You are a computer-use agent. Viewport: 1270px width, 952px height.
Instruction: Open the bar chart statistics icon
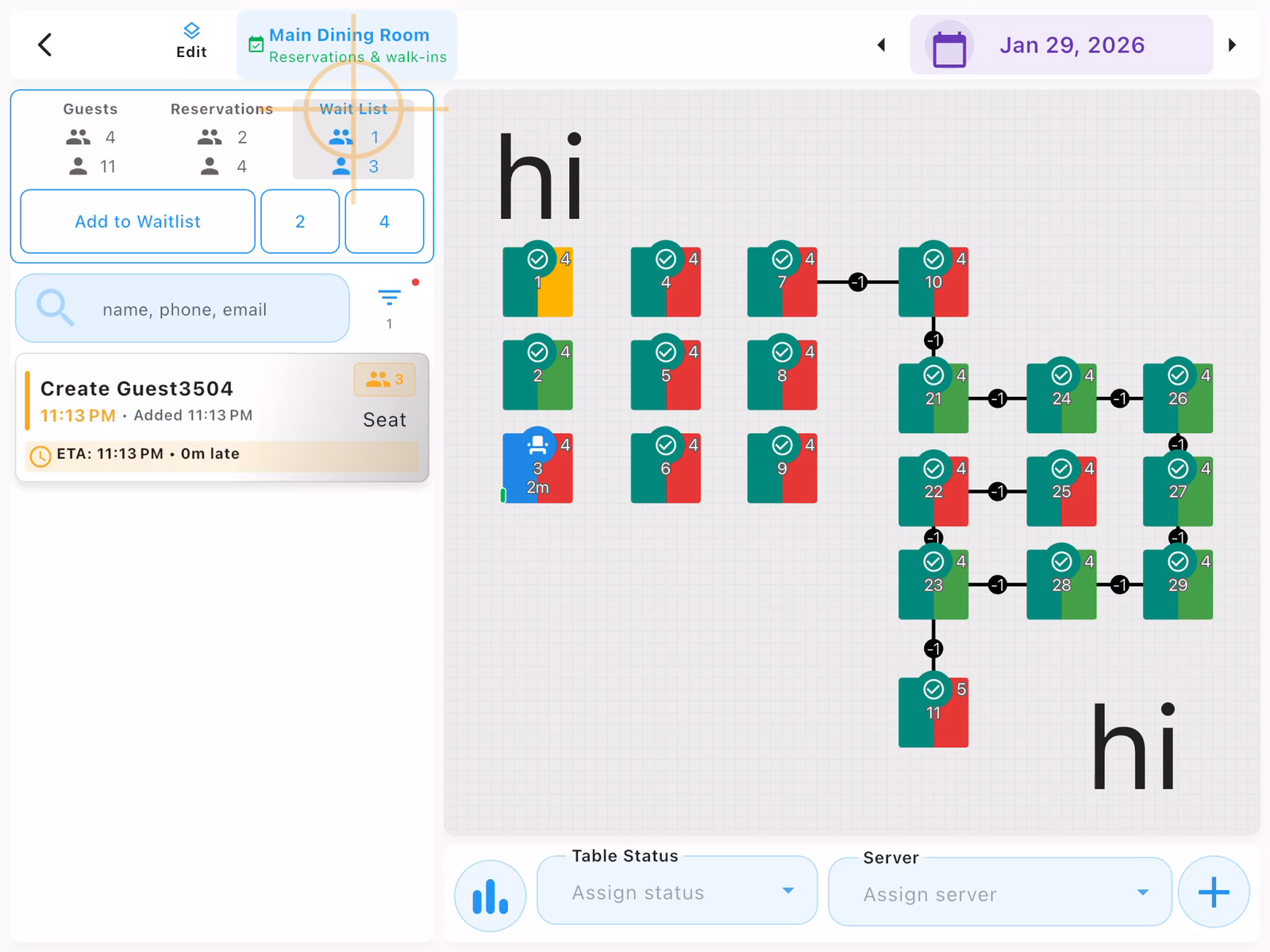pyautogui.click(x=490, y=896)
